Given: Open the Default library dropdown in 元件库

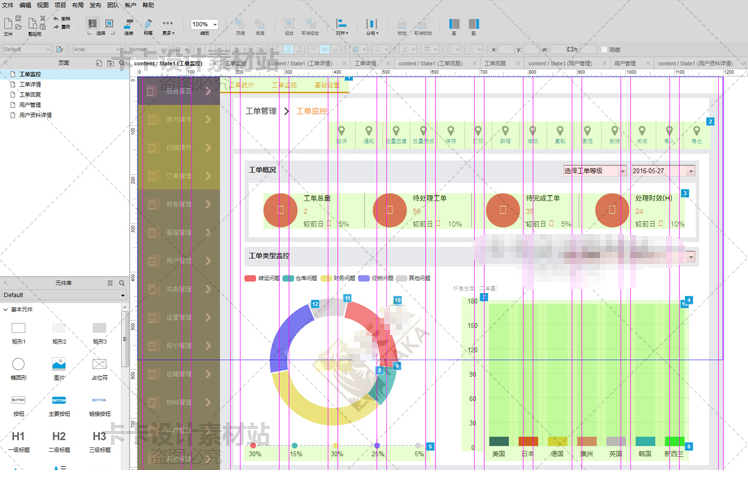Looking at the screenshot, I should pos(63,295).
